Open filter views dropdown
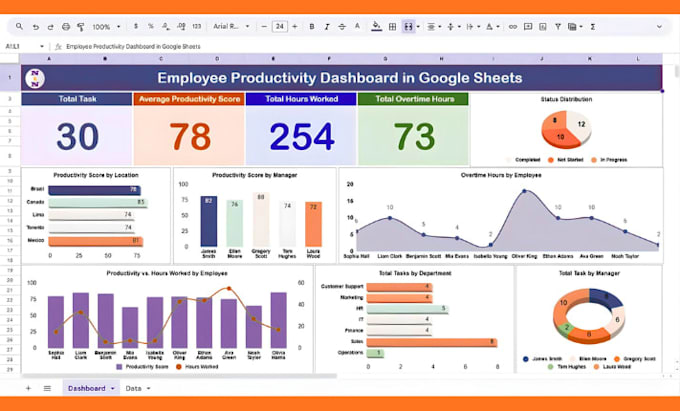 575,26
